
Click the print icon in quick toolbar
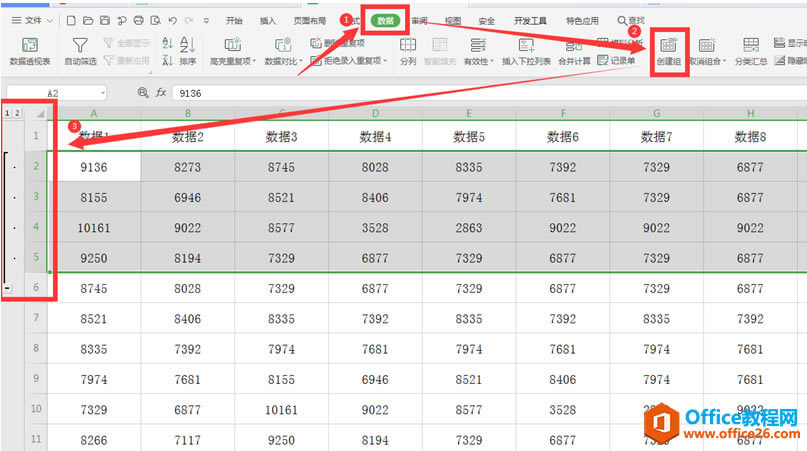coord(138,21)
